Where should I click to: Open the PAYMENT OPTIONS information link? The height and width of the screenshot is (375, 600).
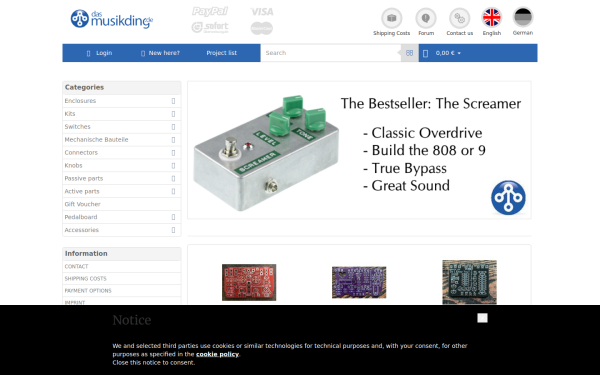pos(88,291)
